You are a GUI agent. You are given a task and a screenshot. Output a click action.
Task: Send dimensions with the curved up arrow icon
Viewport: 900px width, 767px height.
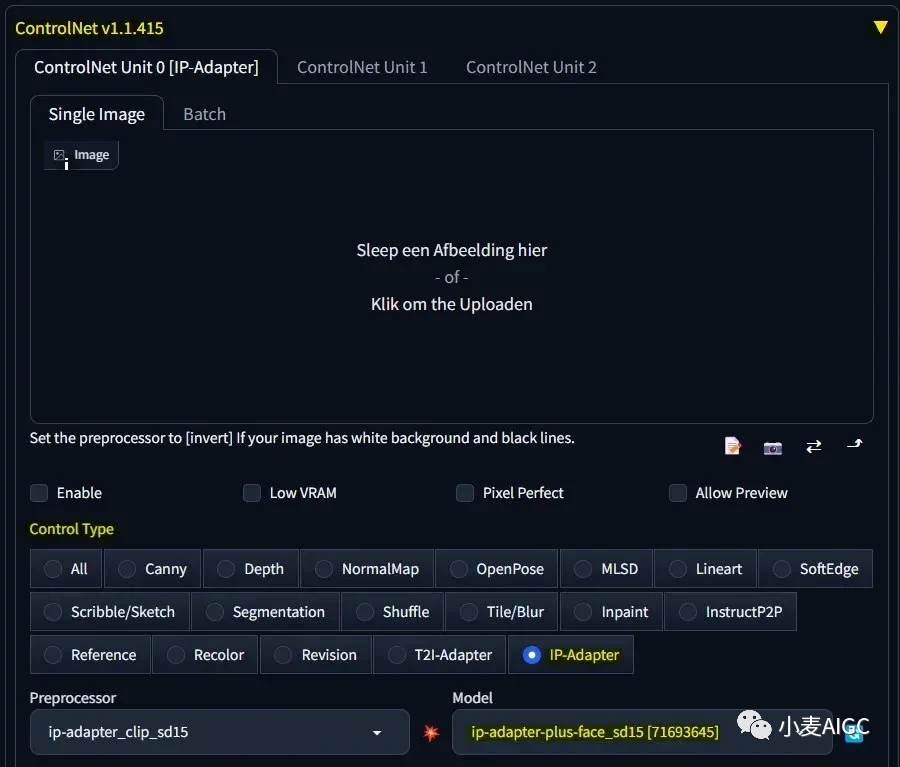point(855,444)
